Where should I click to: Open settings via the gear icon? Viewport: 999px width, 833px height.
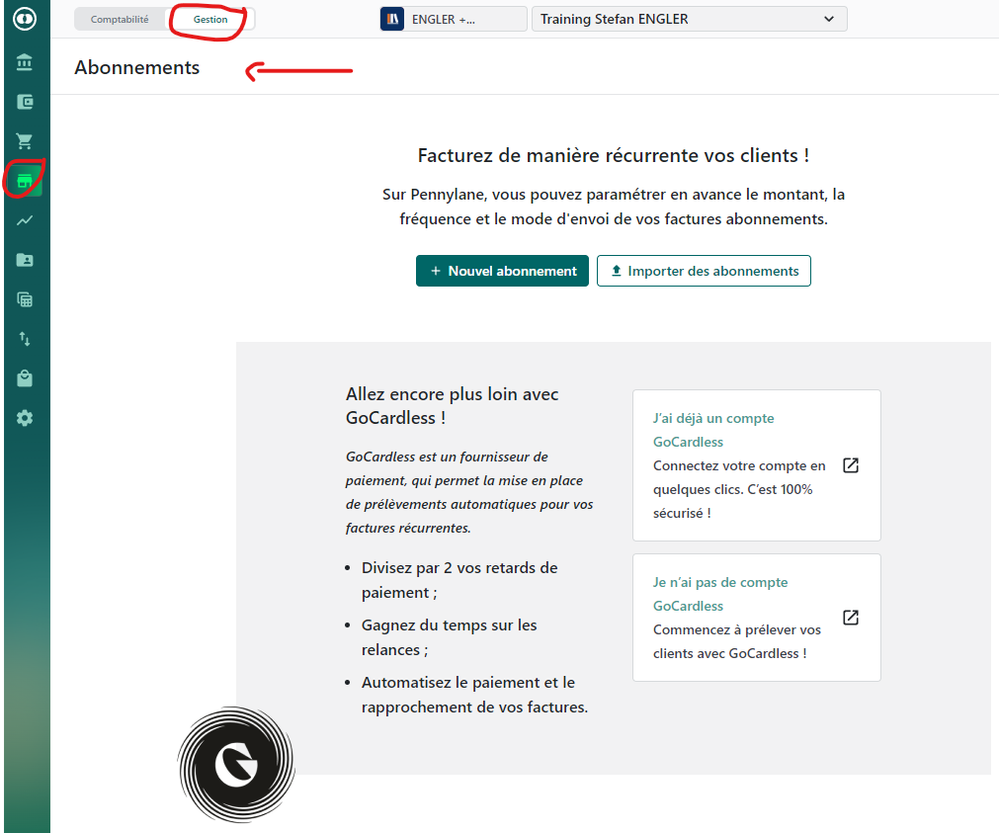(24, 418)
